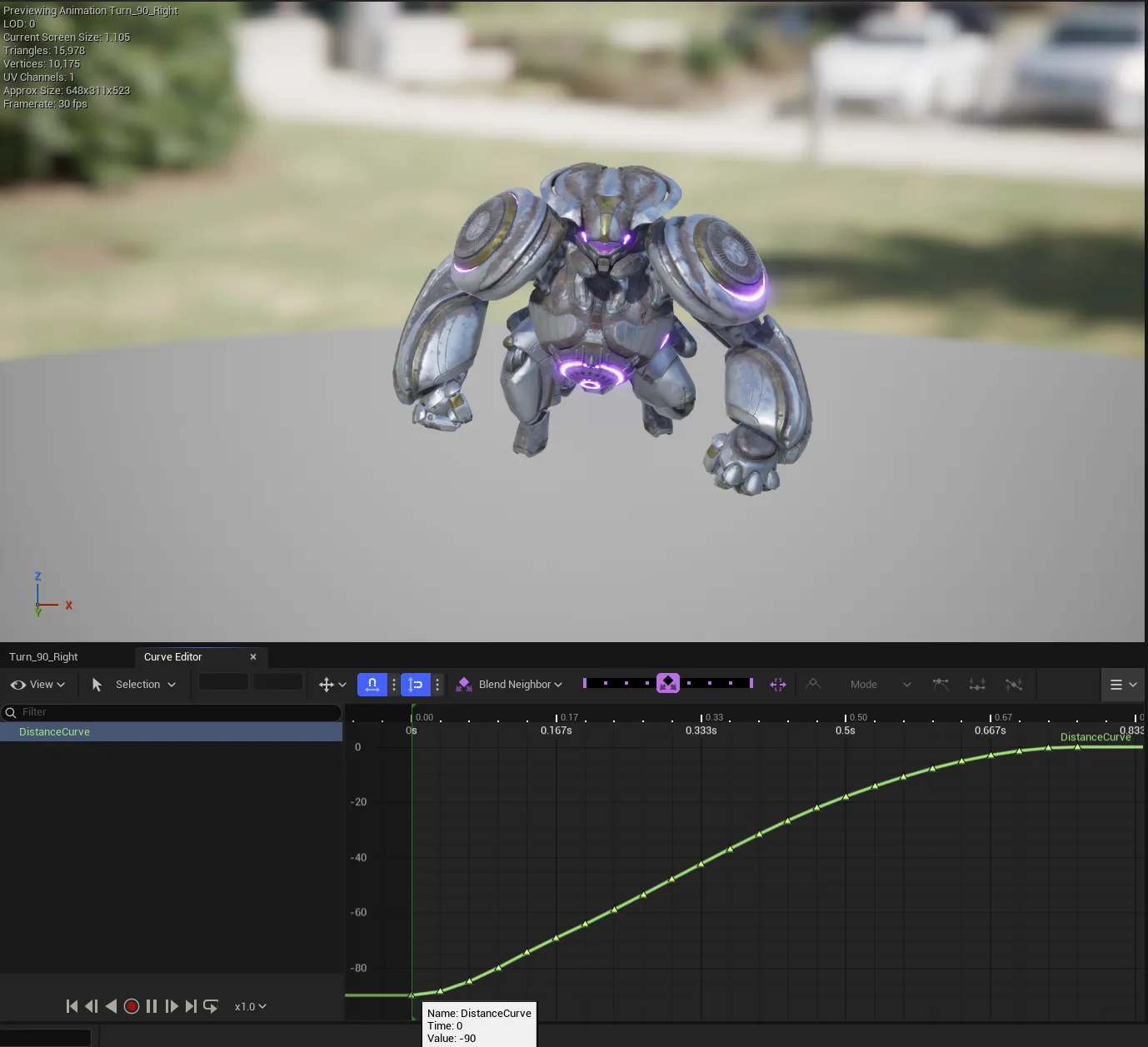Close the Curve Editor tab
This screenshot has width=1148, height=1047.
(253, 657)
